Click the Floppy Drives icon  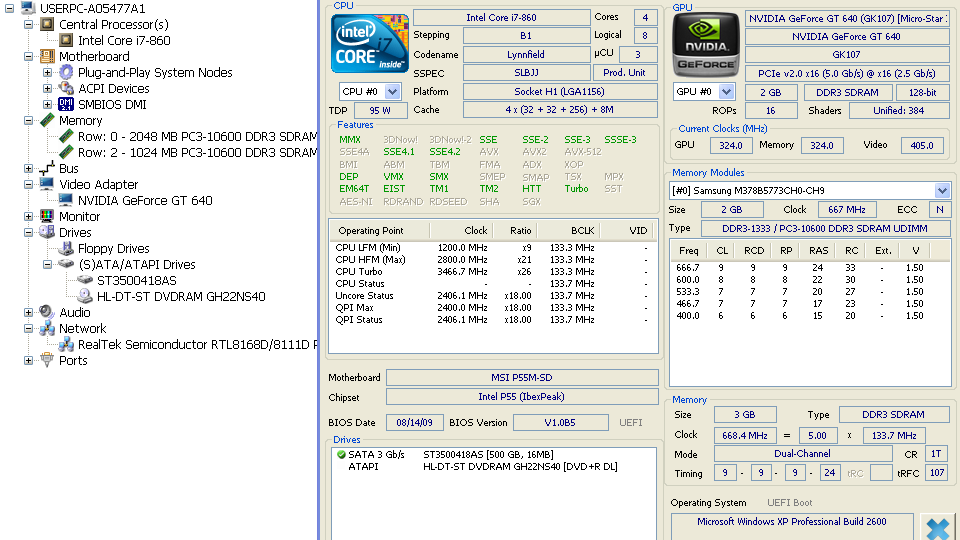pyautogui.click(x=66, y=248)
